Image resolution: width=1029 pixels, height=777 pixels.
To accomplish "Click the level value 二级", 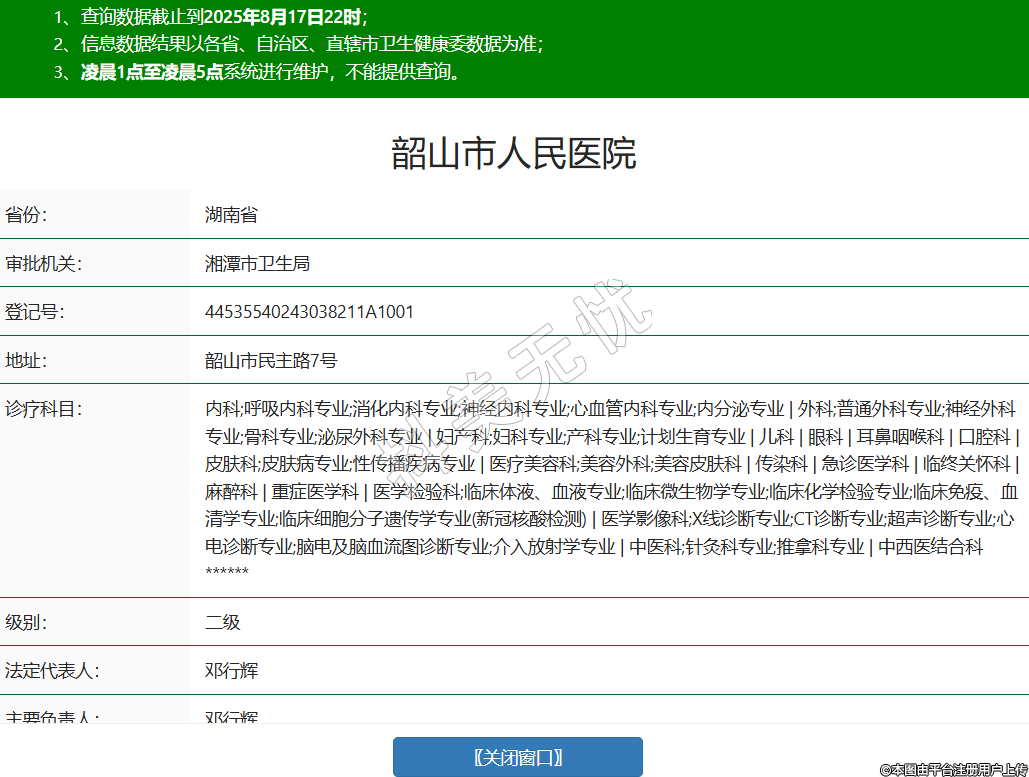I will click(x=223, y=622).
